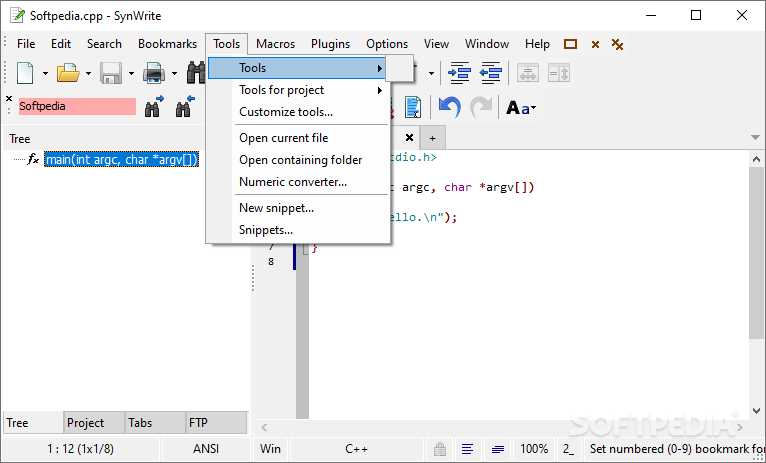Open Snippets... from the Tools menu
The image size is (766, 463).
[299, 230]
